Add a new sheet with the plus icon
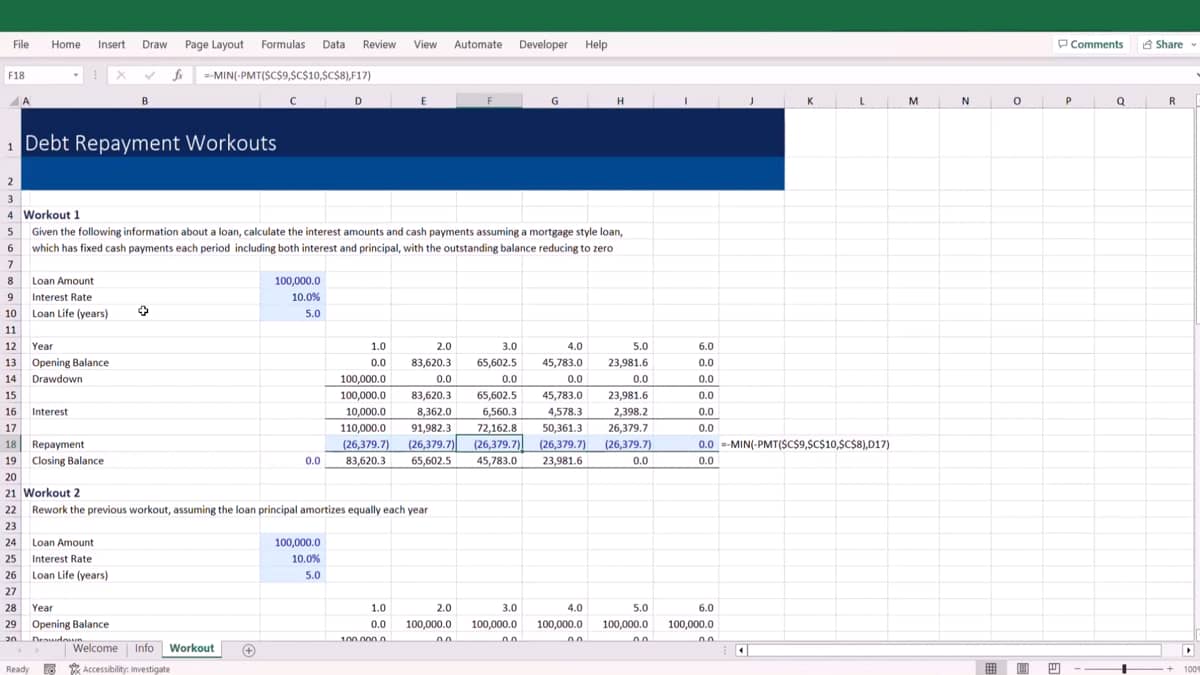Image resolution: width=1200 pixels, height=675 pixels. pos(249,649)
